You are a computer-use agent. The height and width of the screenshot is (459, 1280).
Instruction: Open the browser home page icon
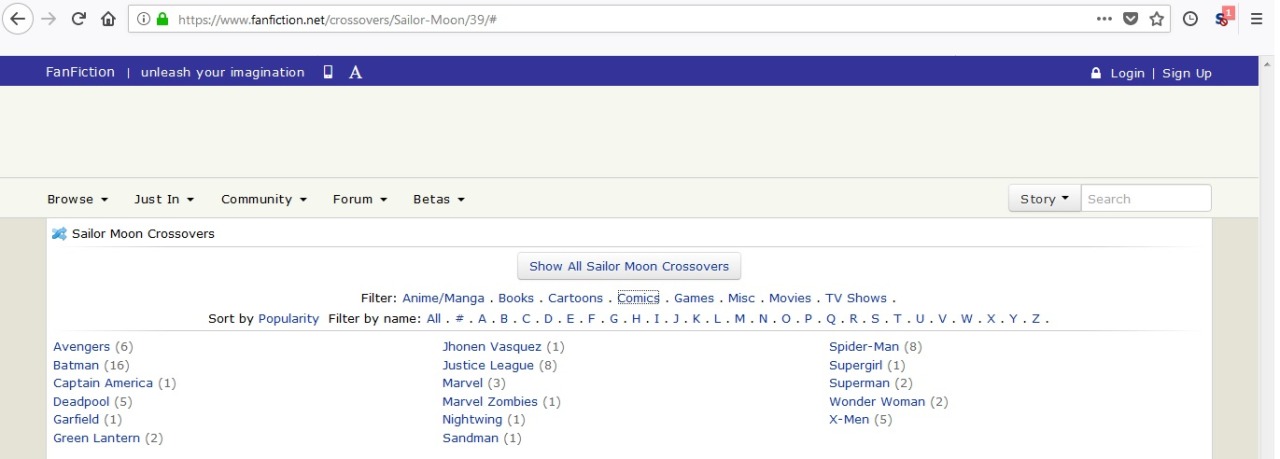[x=108, y=18]
